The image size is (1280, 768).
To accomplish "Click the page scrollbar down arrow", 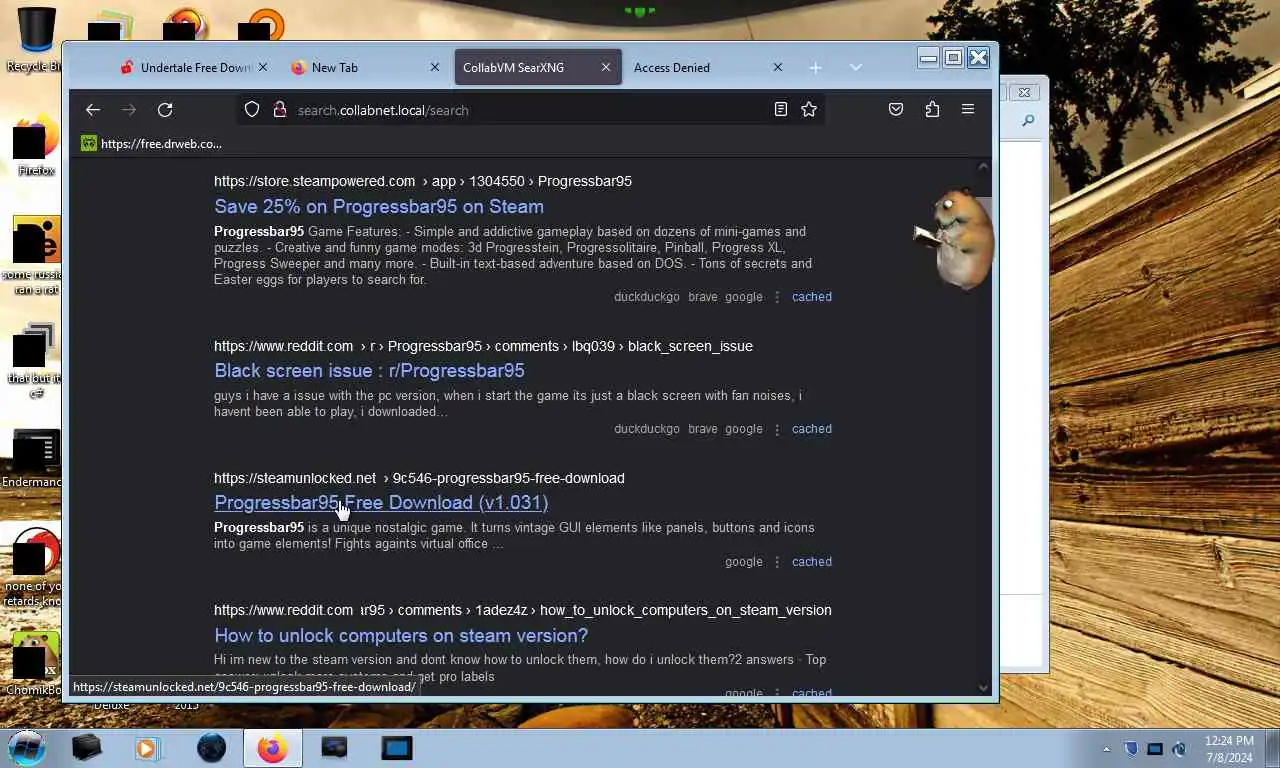I will (x=983, y=687).
